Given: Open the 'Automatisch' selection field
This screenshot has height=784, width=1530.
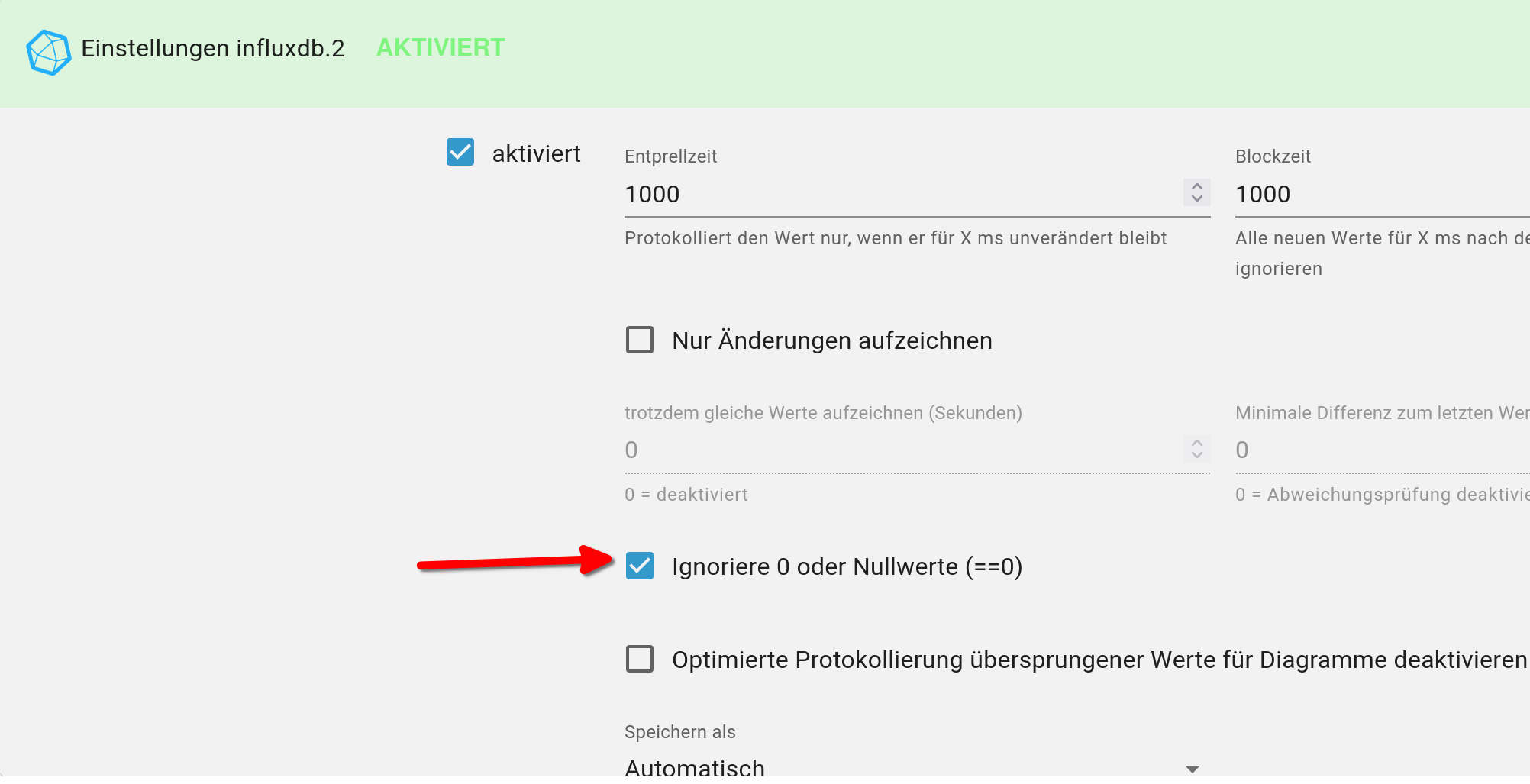Looking at the screenshot, I should 917,766.
